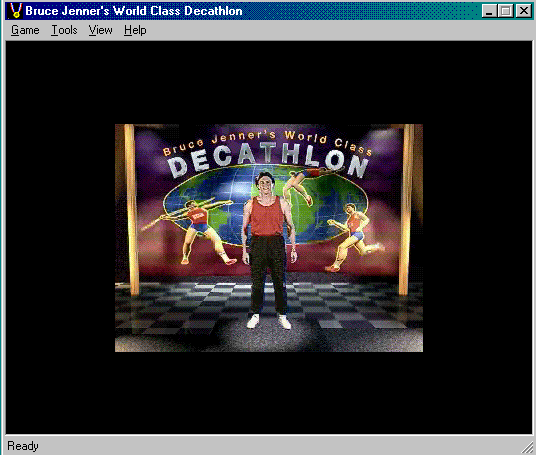The image size is (536, 455).
Task: Close the Decathlon window
Action: coord(524,11)
